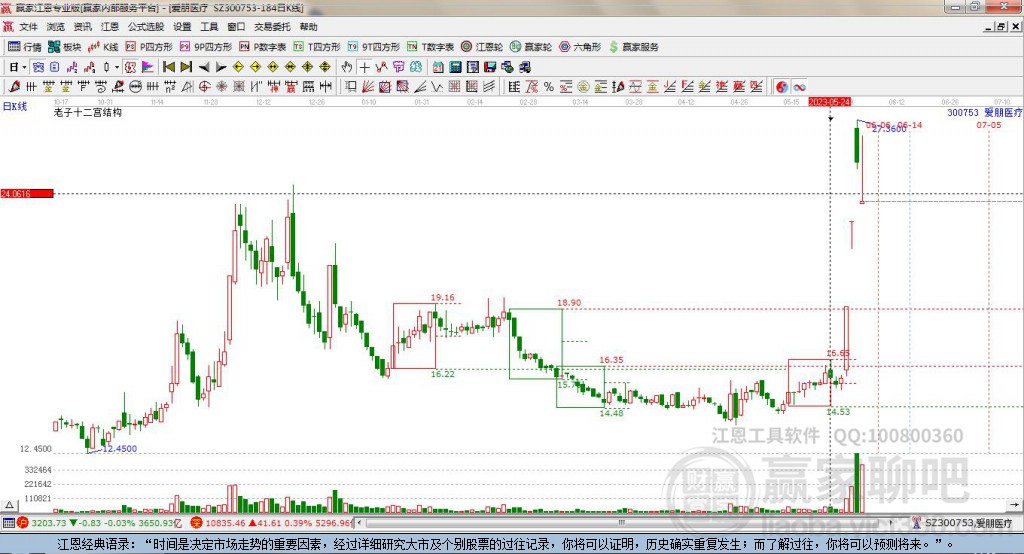1024x554 pixels.
Task: Open the calculator icon
Action: [x=455, y=67]
